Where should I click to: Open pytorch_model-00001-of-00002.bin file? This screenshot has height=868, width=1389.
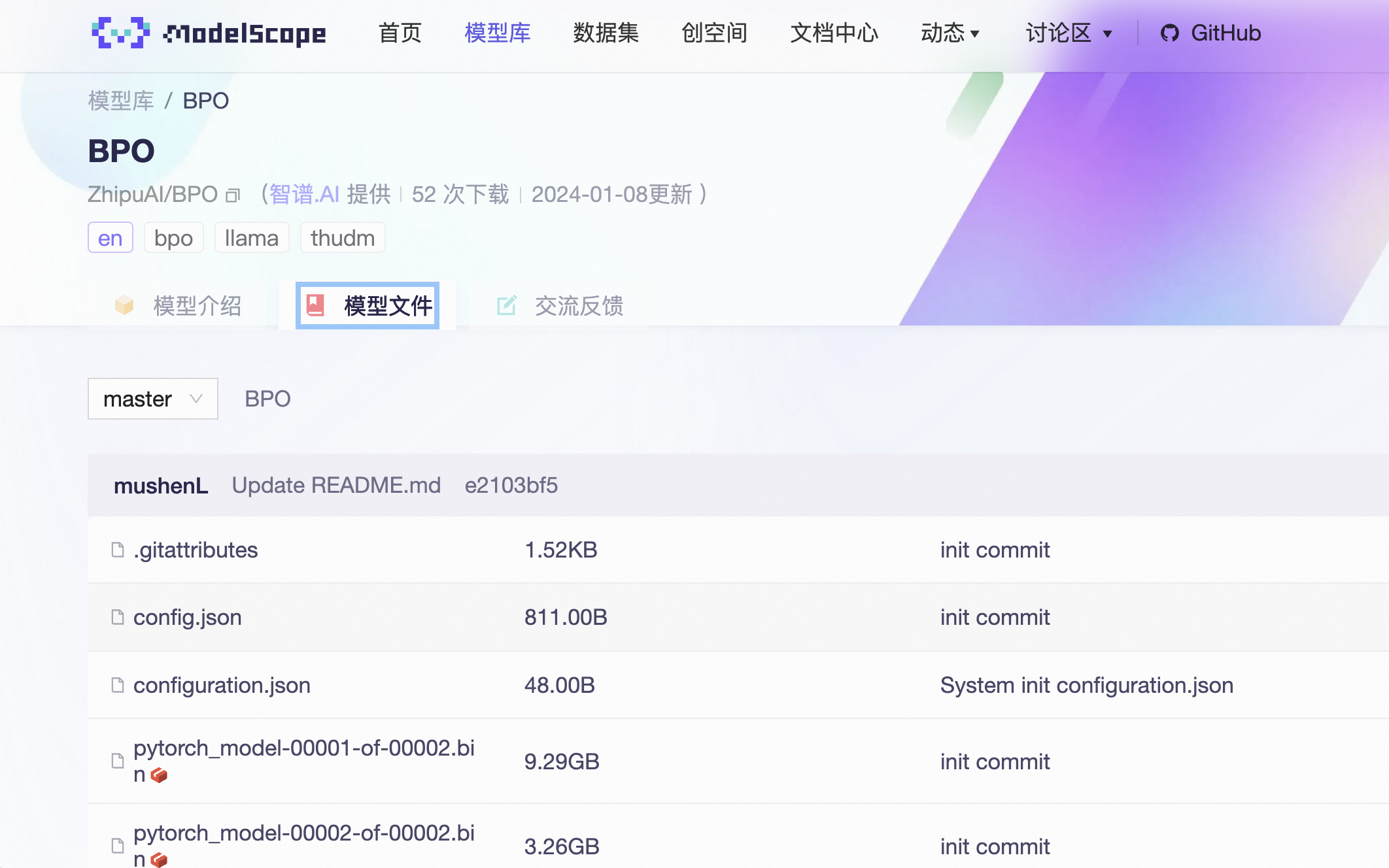[304, 761]
